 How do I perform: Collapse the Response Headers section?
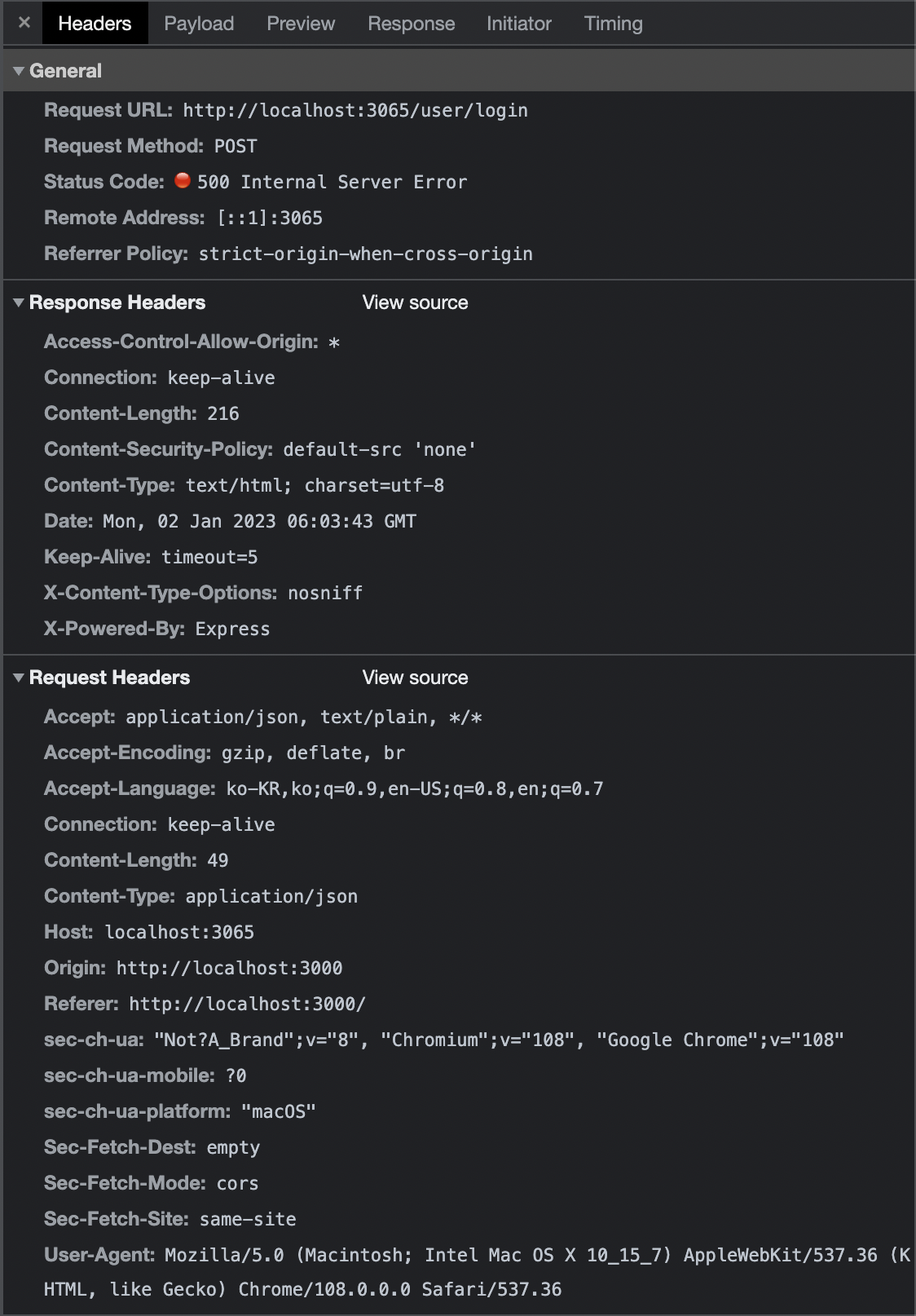point(18,302)
